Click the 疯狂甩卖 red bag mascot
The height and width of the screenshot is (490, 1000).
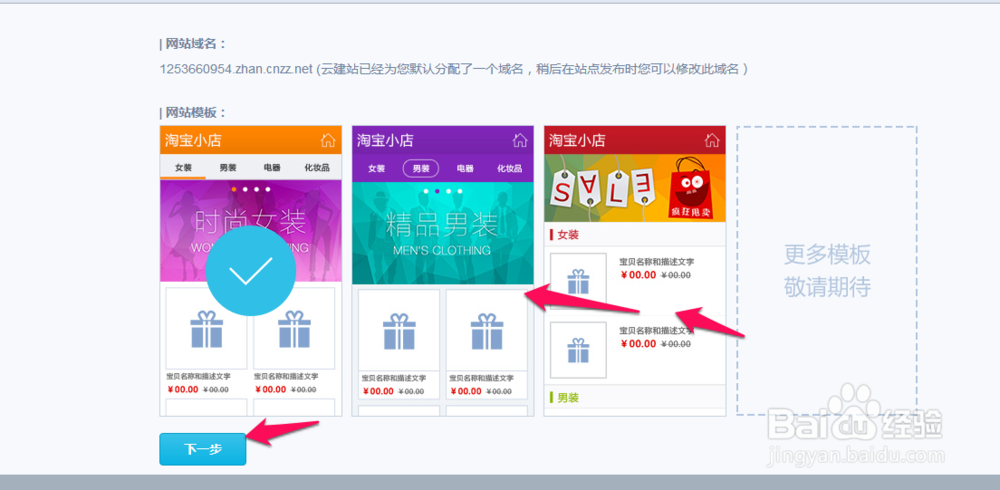(x=693, y=188)
